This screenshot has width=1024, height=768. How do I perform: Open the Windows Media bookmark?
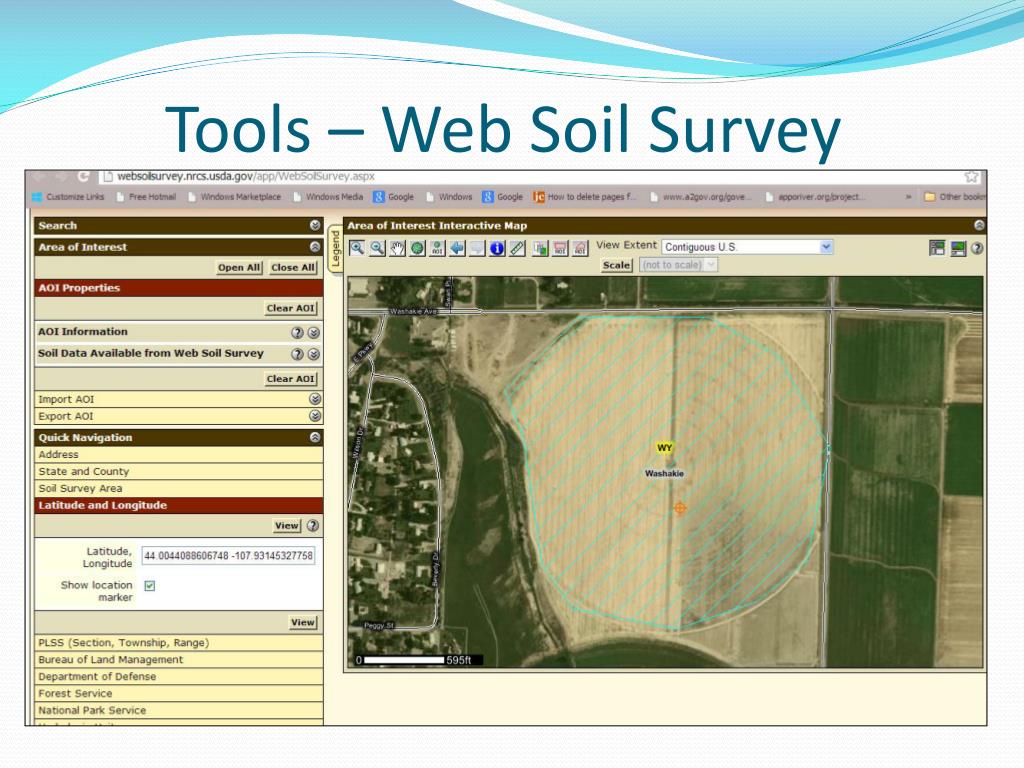(x=328, y=197)
